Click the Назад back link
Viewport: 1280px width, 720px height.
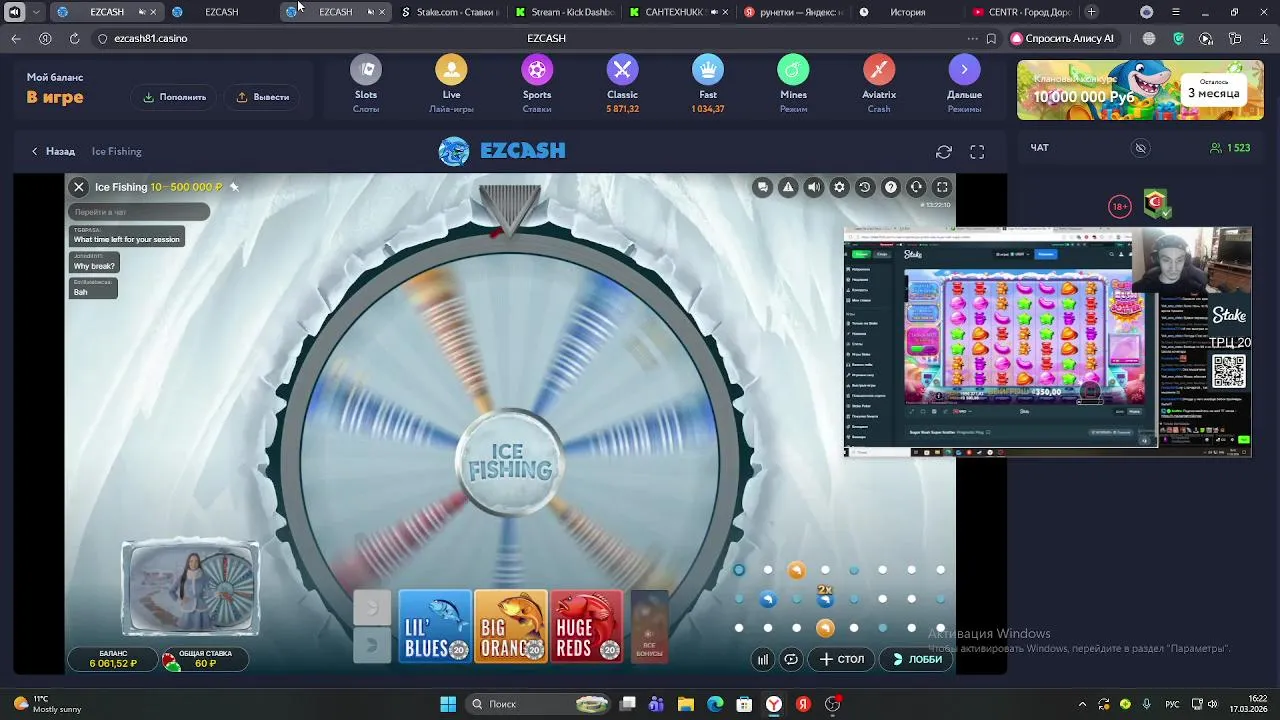tap(53, 151)
